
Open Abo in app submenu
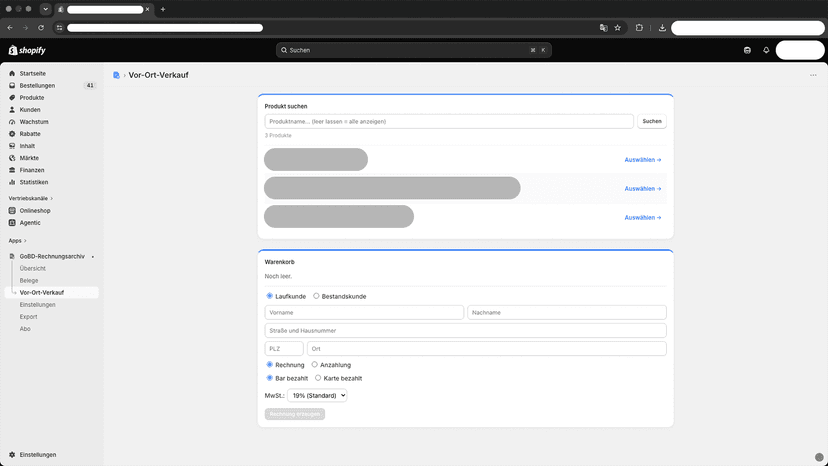click(25, 329)
